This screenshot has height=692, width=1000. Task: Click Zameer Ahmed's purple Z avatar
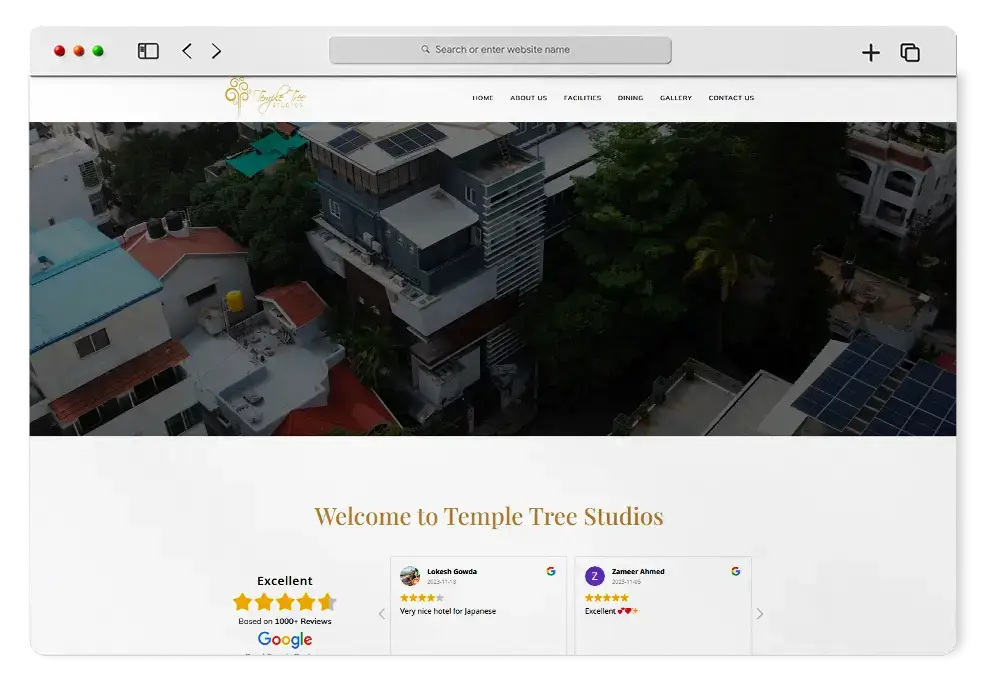tap(594, 576)
